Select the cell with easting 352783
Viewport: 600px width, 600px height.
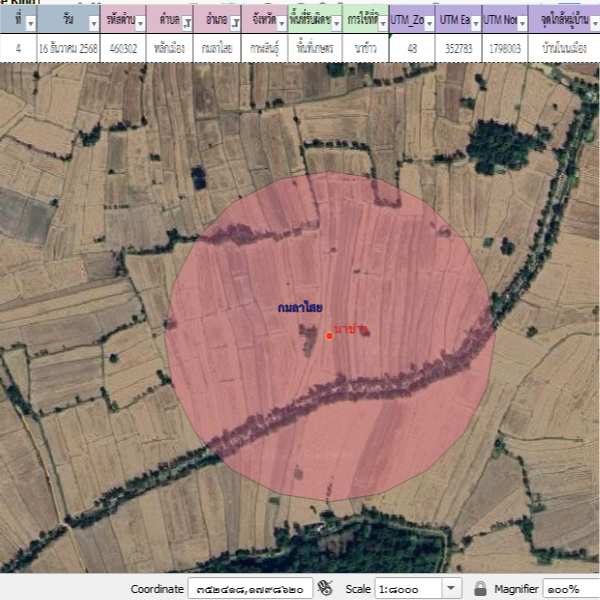pyautogui.click(x=459, y=48)
